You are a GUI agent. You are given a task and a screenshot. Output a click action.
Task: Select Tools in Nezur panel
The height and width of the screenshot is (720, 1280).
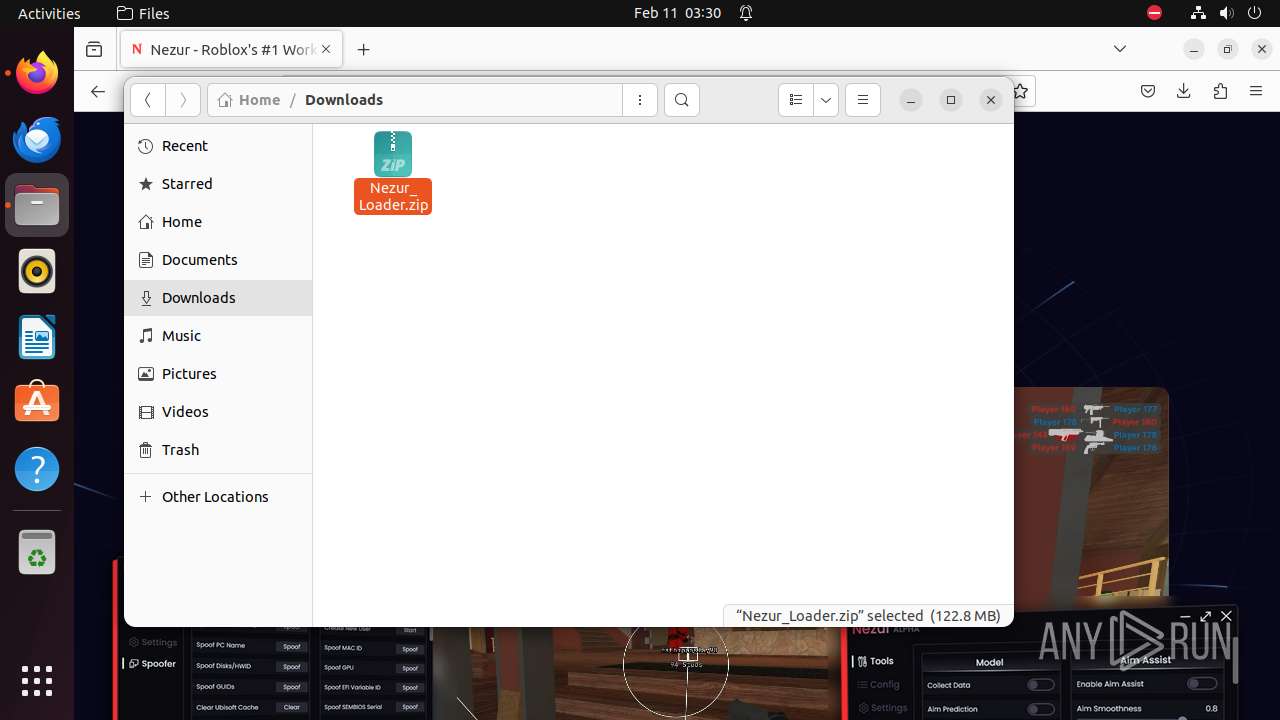pyautogui.click(x=875, y=661)
